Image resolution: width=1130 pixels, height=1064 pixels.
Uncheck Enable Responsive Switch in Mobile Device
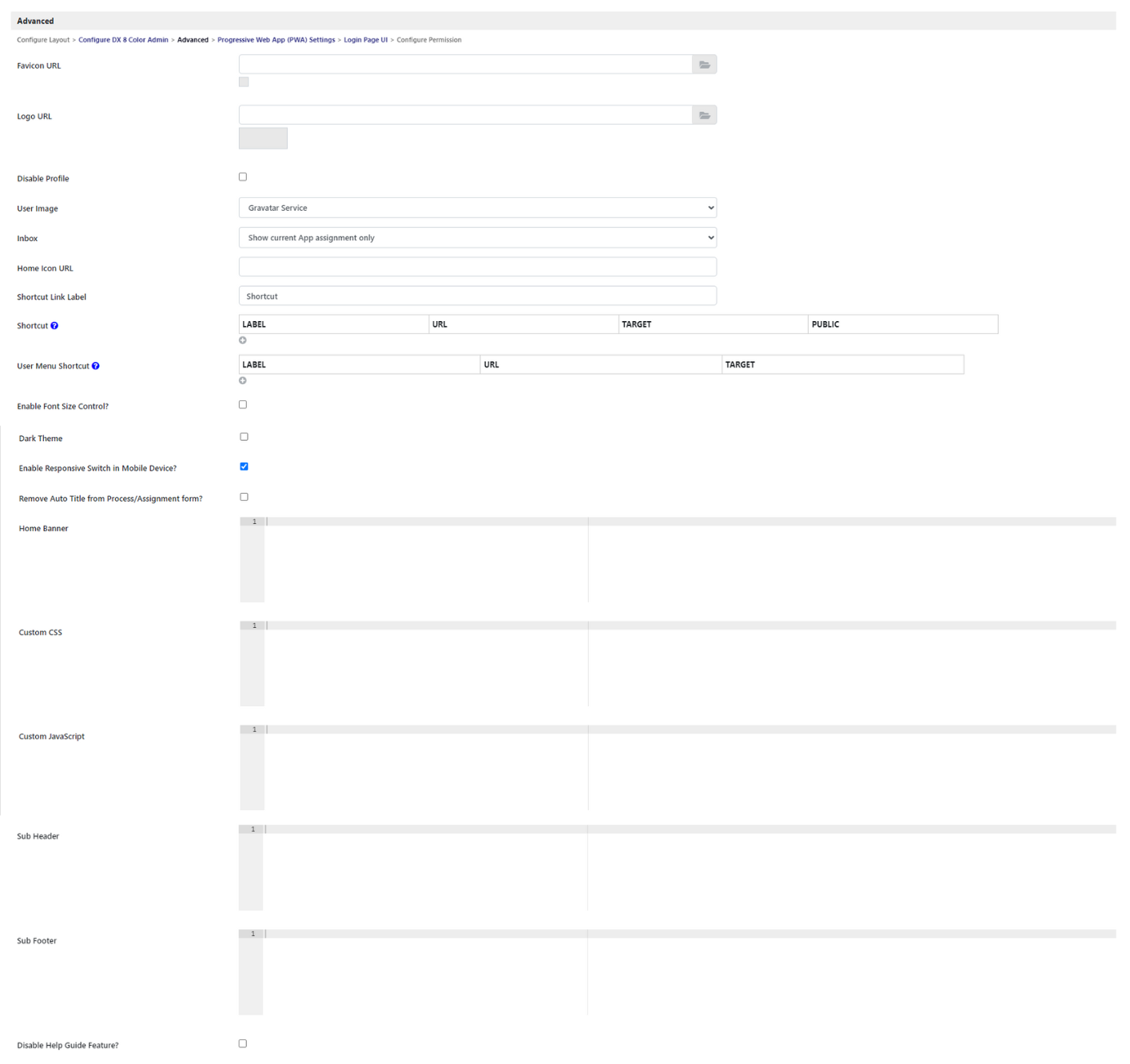pos(244,466)
